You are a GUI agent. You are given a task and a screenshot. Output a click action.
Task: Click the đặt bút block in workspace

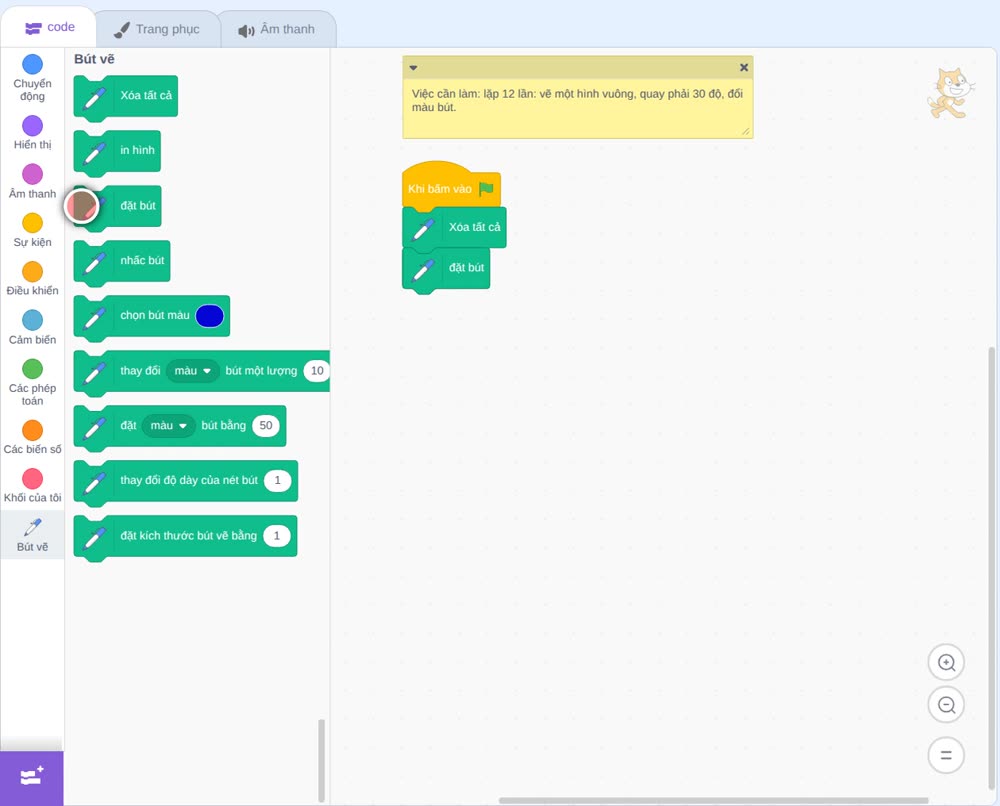(446, 268)
